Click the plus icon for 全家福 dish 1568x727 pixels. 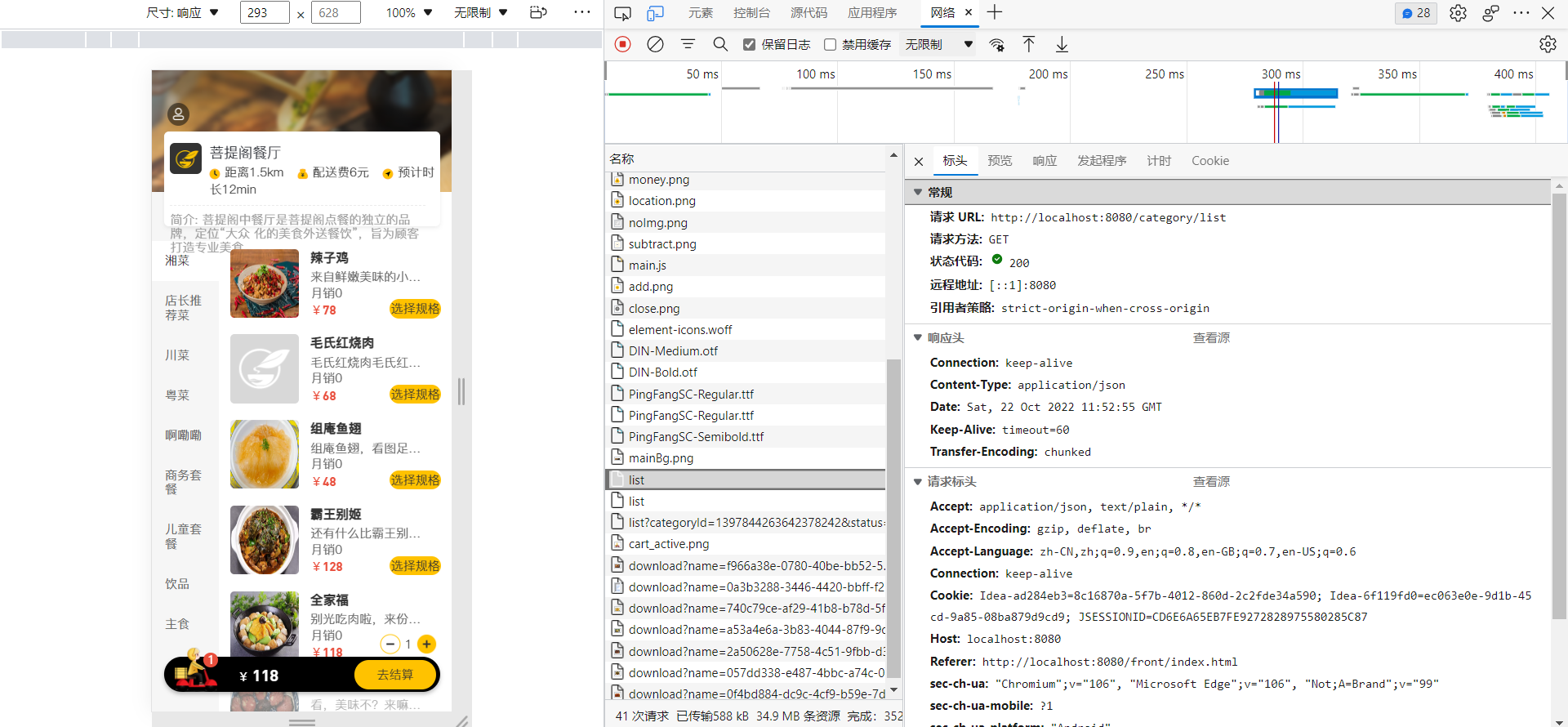[x=426, y=644]
